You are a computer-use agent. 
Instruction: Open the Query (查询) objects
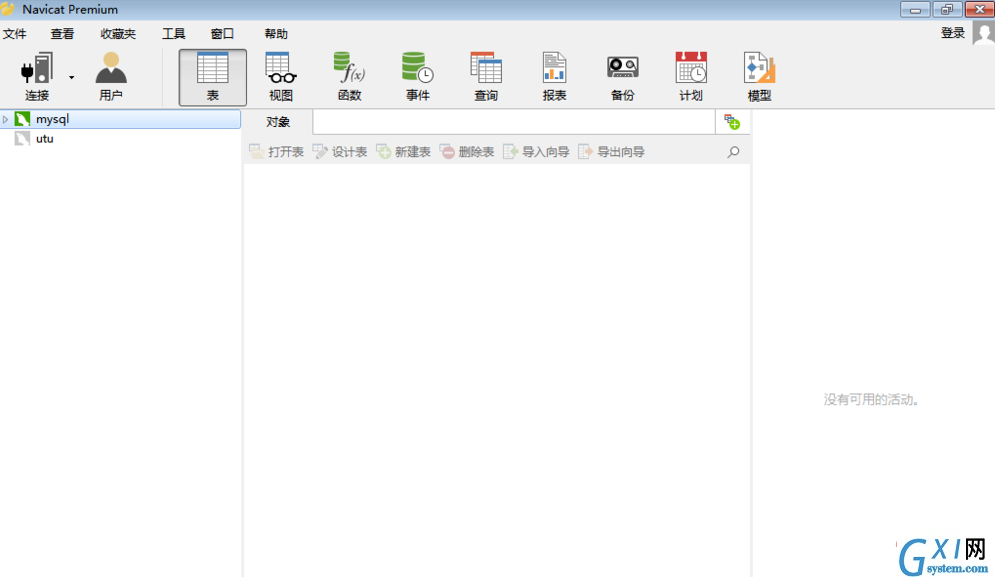(x=486, y=77)
